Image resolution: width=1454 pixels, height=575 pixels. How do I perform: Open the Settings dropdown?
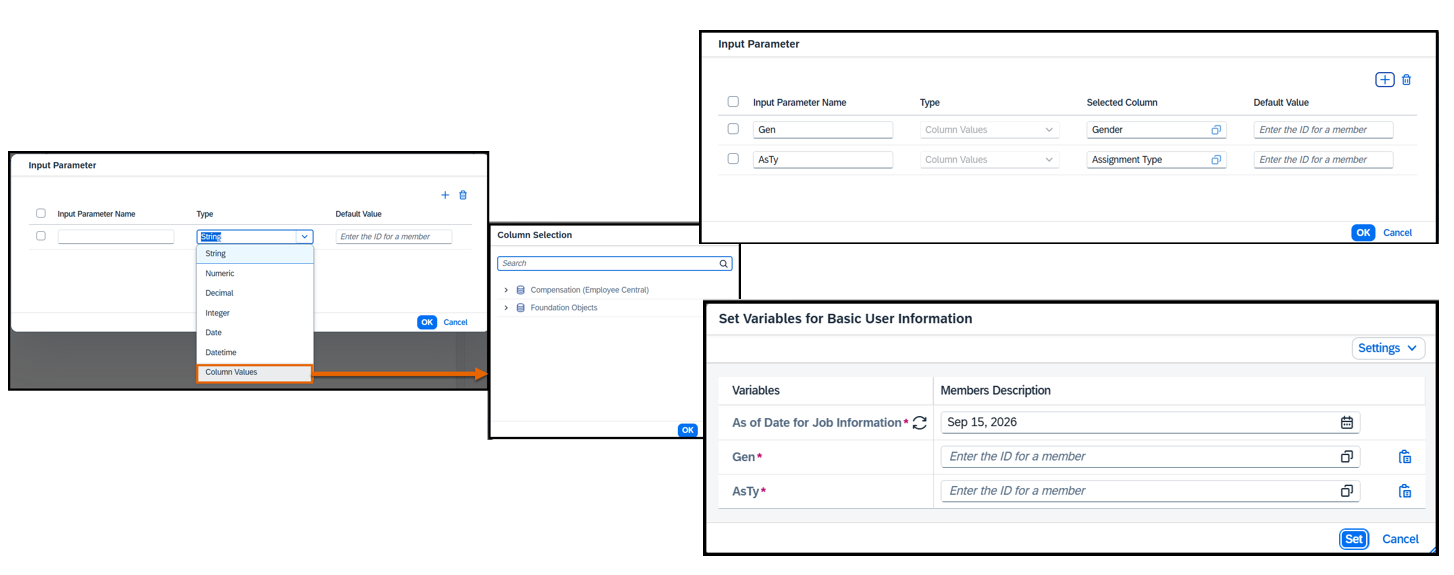pos(1388,348)
